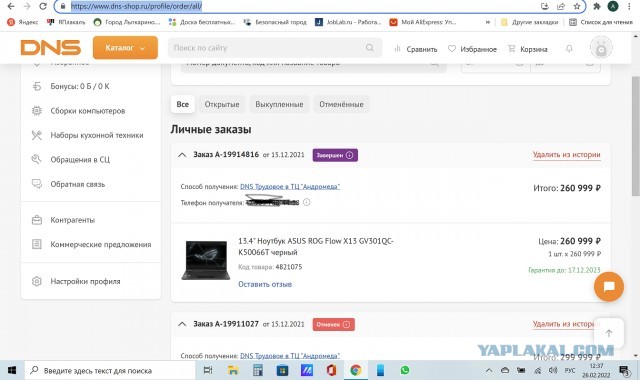This screenshot has height=380, width=640.
Task: Expand hidden bookmarks chevron
Action: [488, 22]
